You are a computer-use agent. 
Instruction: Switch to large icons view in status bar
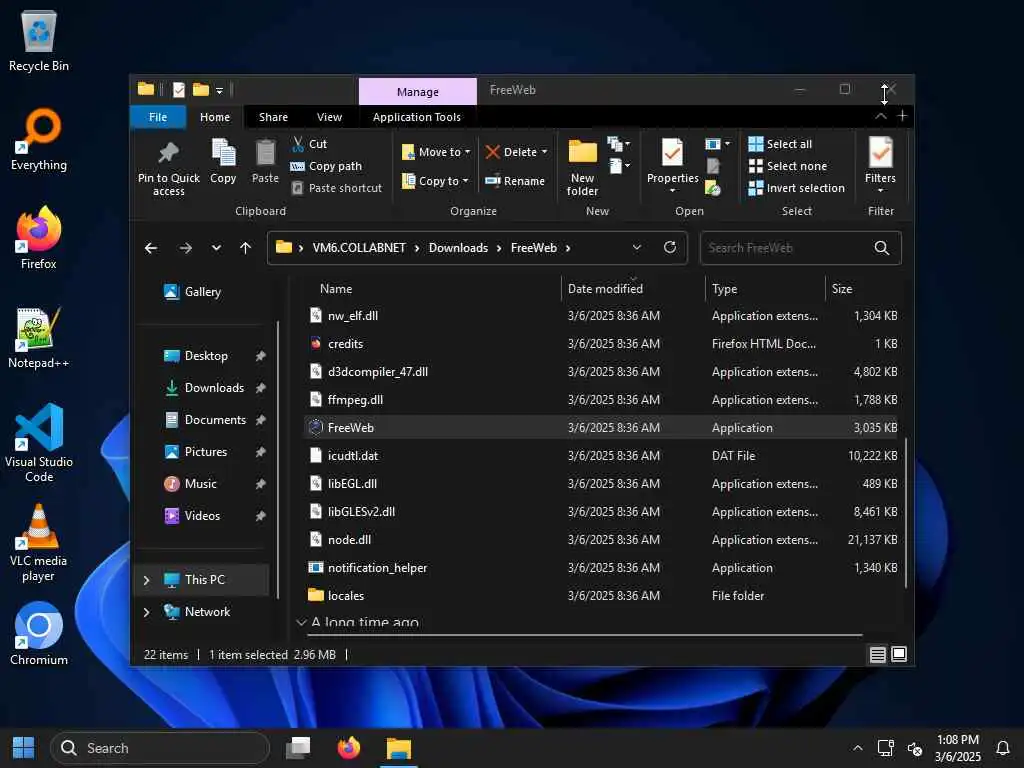click(x=899, y=654)
